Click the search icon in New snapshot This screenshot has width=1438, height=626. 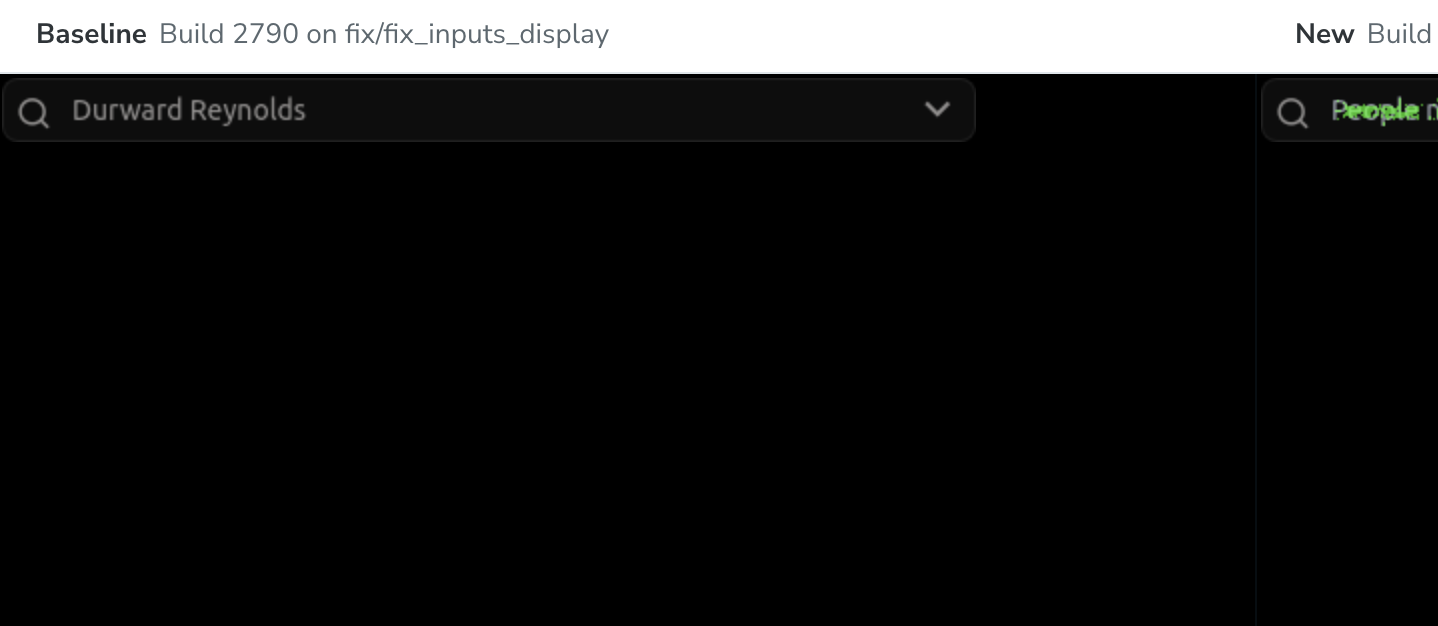pyautogui.click(x=1293, y=113)
